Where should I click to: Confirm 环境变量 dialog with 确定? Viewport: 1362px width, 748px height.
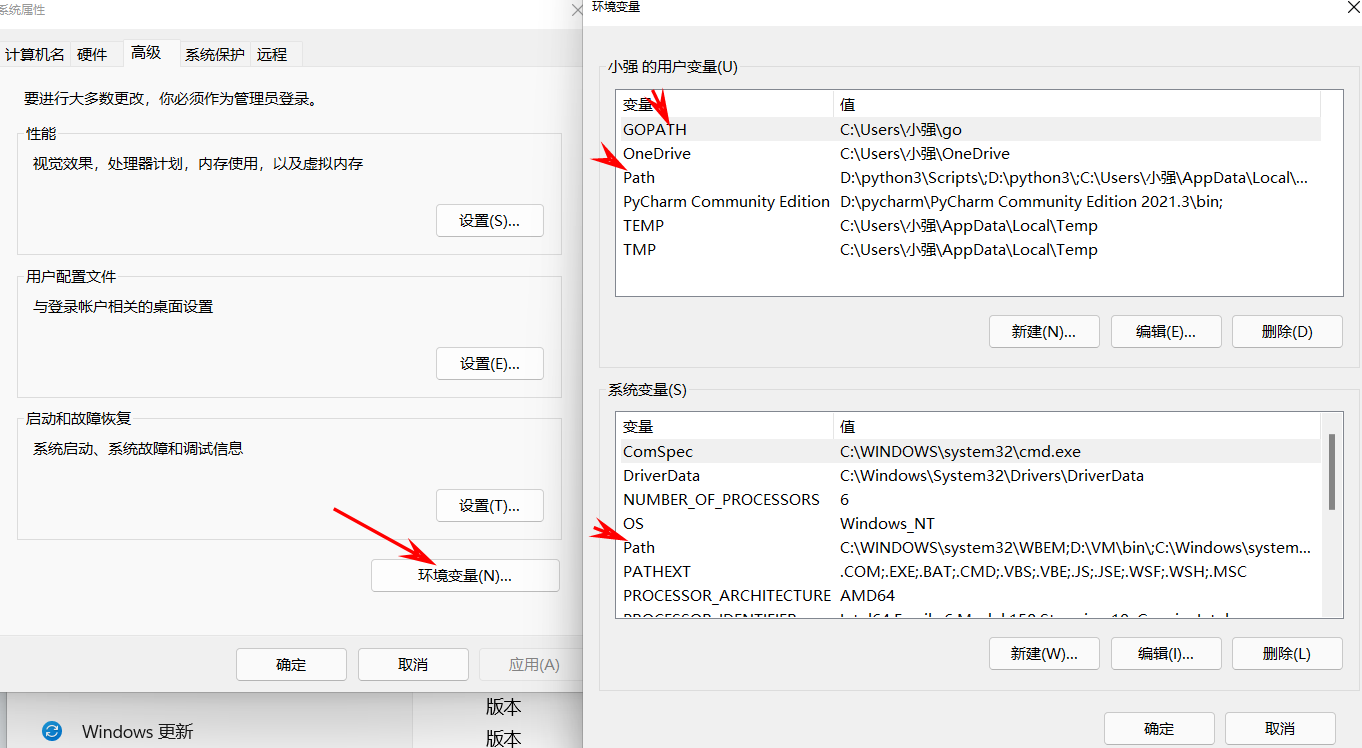click(x=1159, y=729)
